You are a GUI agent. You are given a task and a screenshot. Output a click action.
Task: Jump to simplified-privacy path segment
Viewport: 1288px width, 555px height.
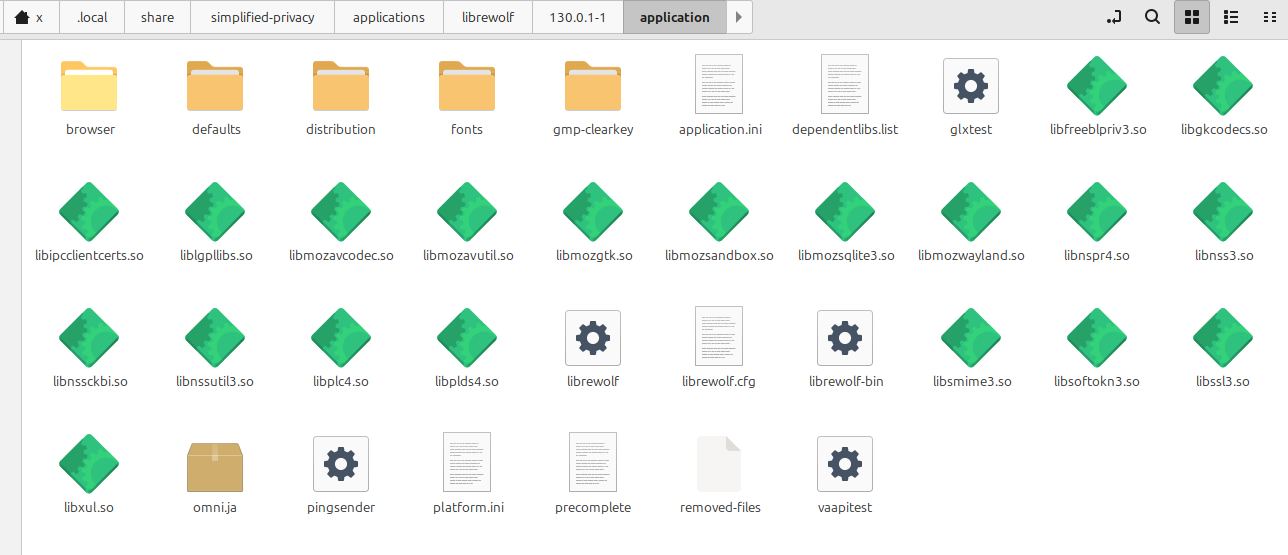(x=262, y=17)
